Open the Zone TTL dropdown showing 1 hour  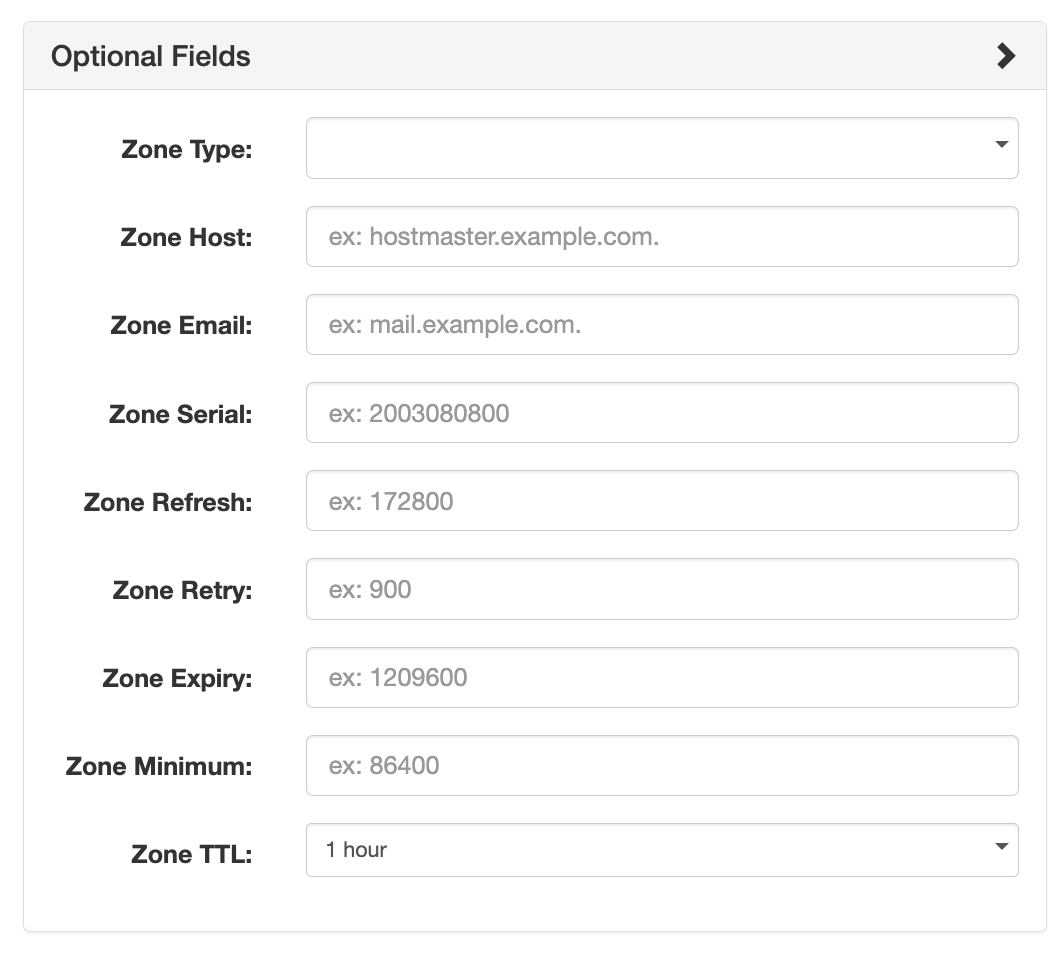coord(661,850)
